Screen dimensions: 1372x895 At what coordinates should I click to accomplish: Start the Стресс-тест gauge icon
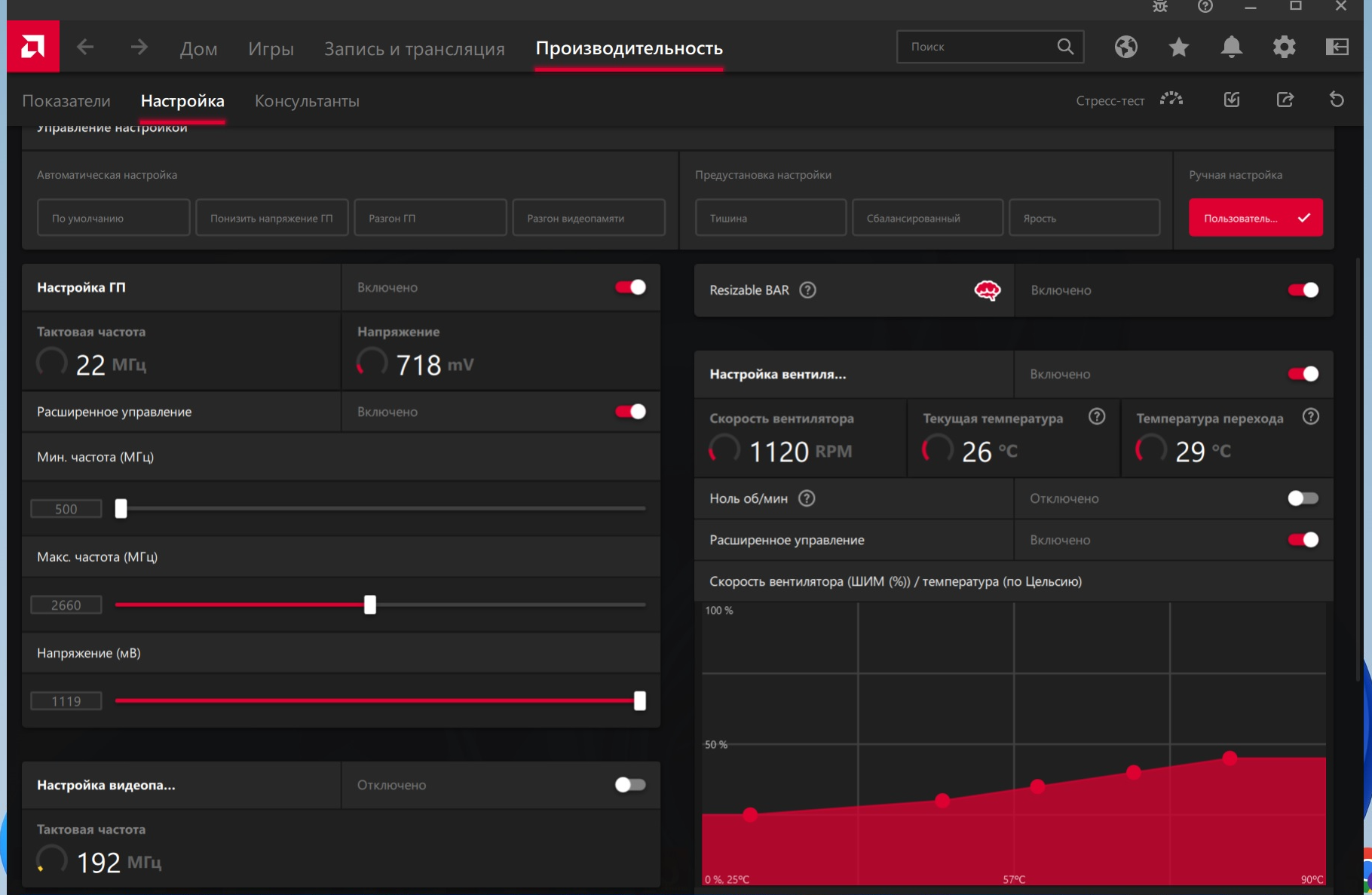click(1171, 100)
